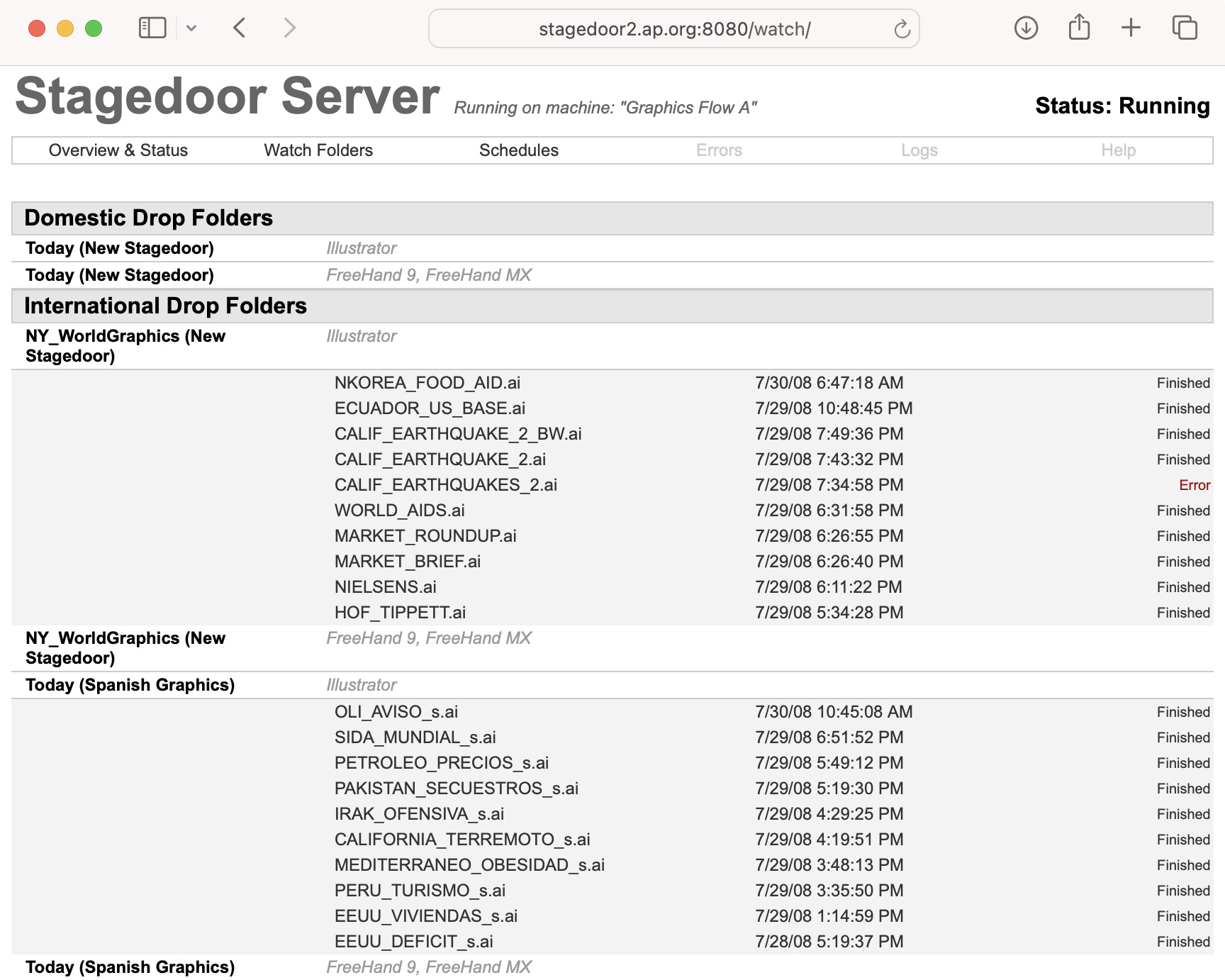Click the MARKET_BRIEF.ai file name
Viewport: 1225px width, 980px height.
(x=408, y=562)
